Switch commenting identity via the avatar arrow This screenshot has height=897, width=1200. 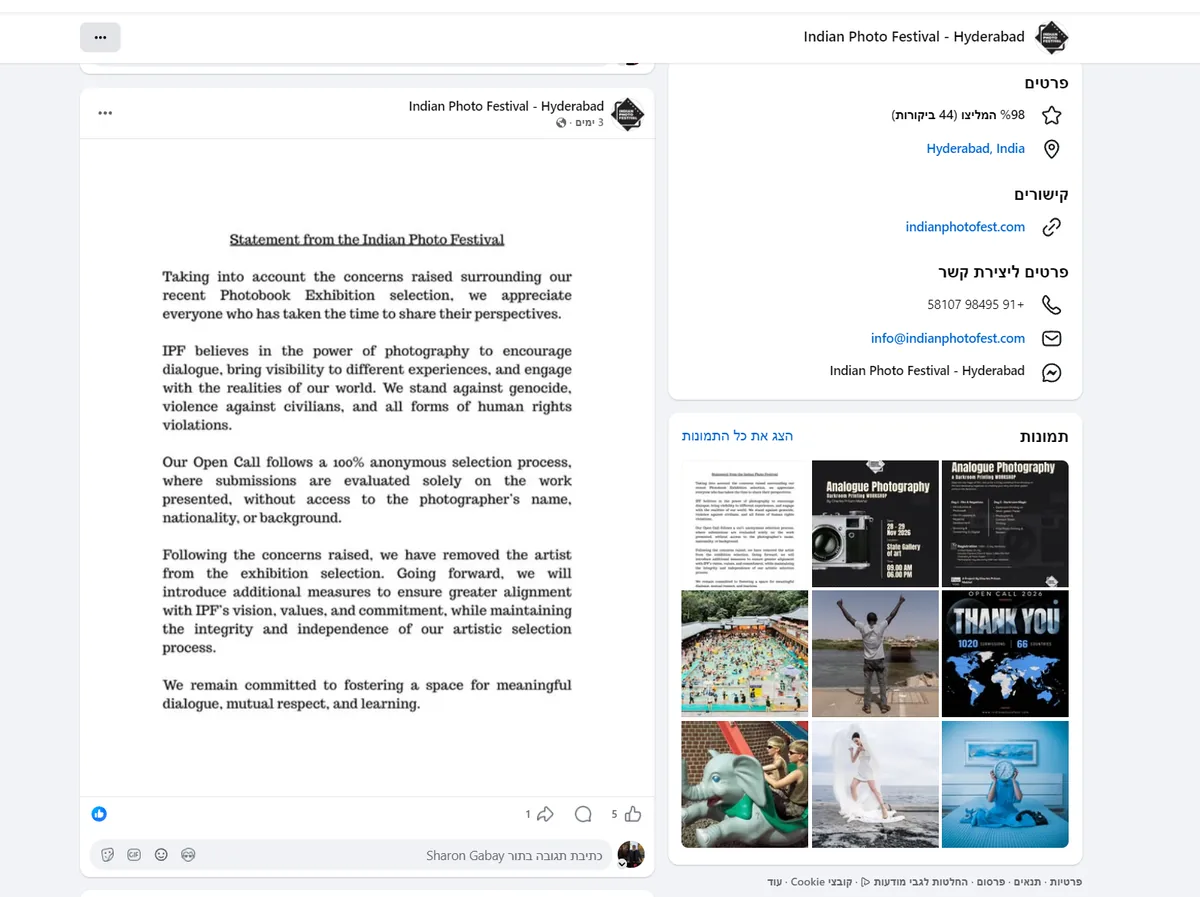(x=623, y=862)
